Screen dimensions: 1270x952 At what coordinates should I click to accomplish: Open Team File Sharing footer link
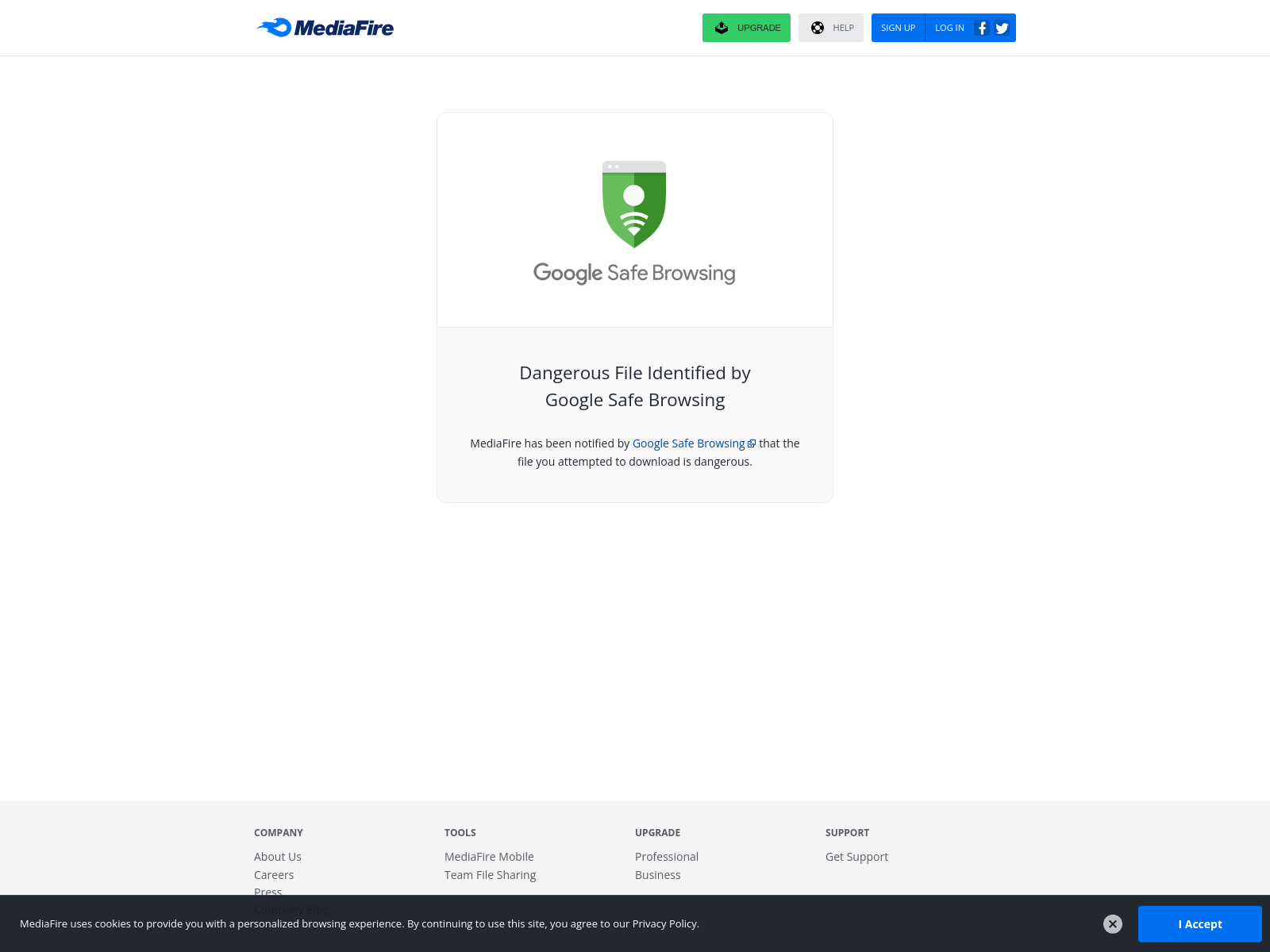coord(490,875)
